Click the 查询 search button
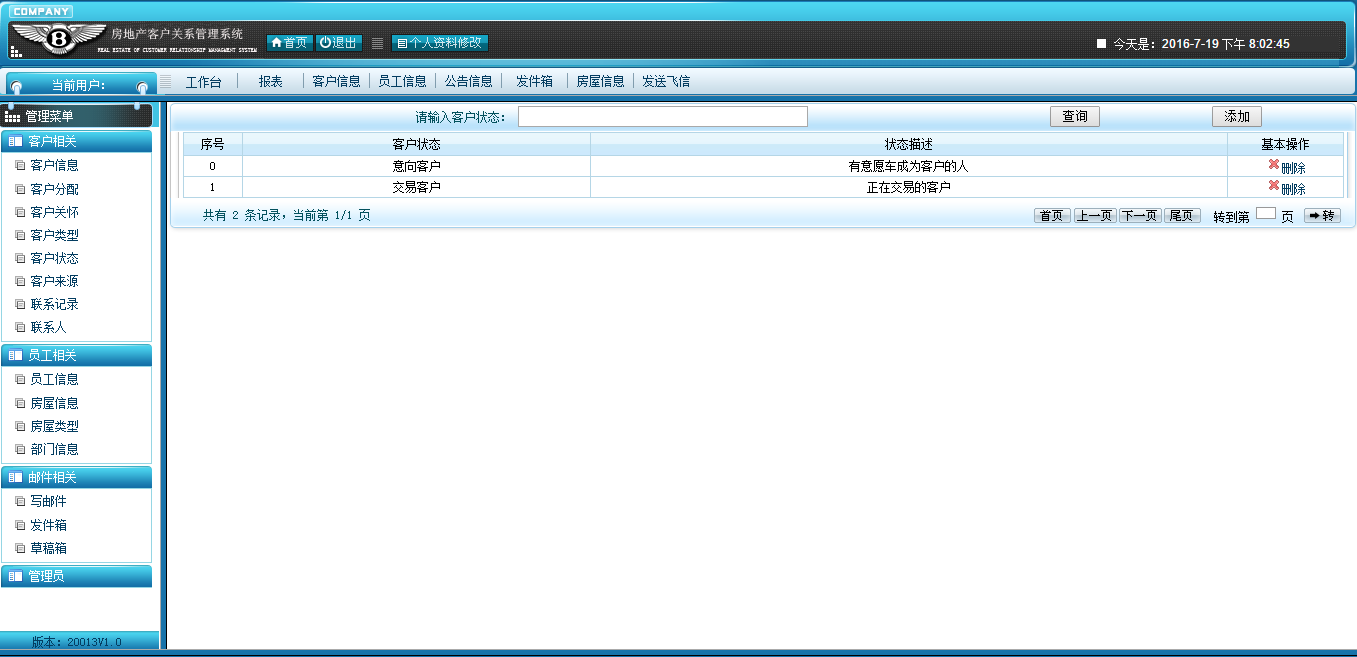 [1075, 117]
